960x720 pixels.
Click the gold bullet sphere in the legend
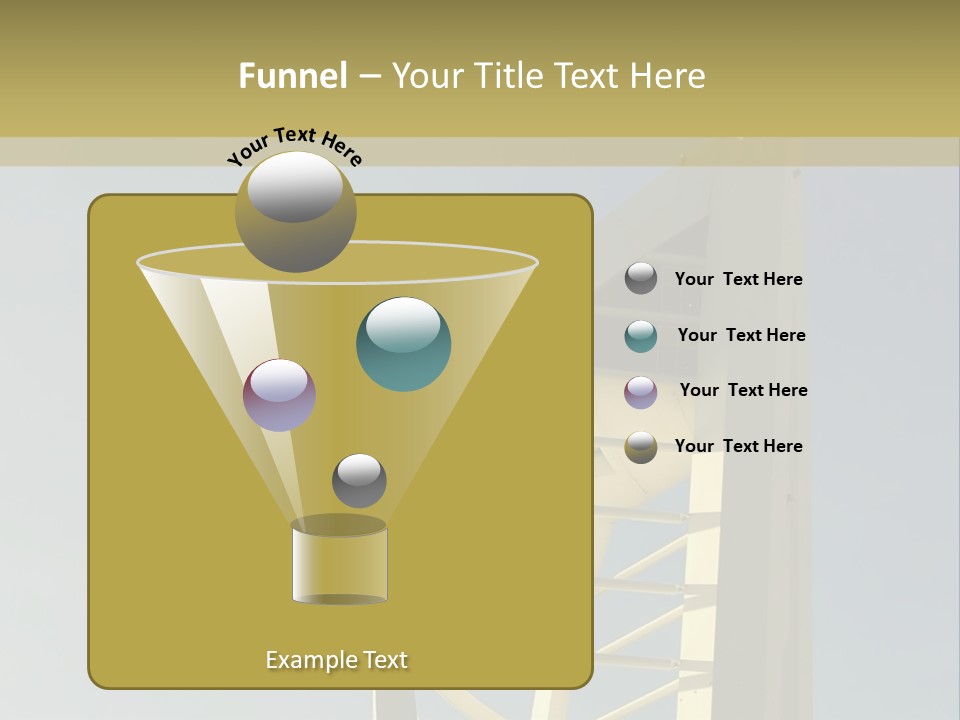pyautogui.click(x=639, y=446)
